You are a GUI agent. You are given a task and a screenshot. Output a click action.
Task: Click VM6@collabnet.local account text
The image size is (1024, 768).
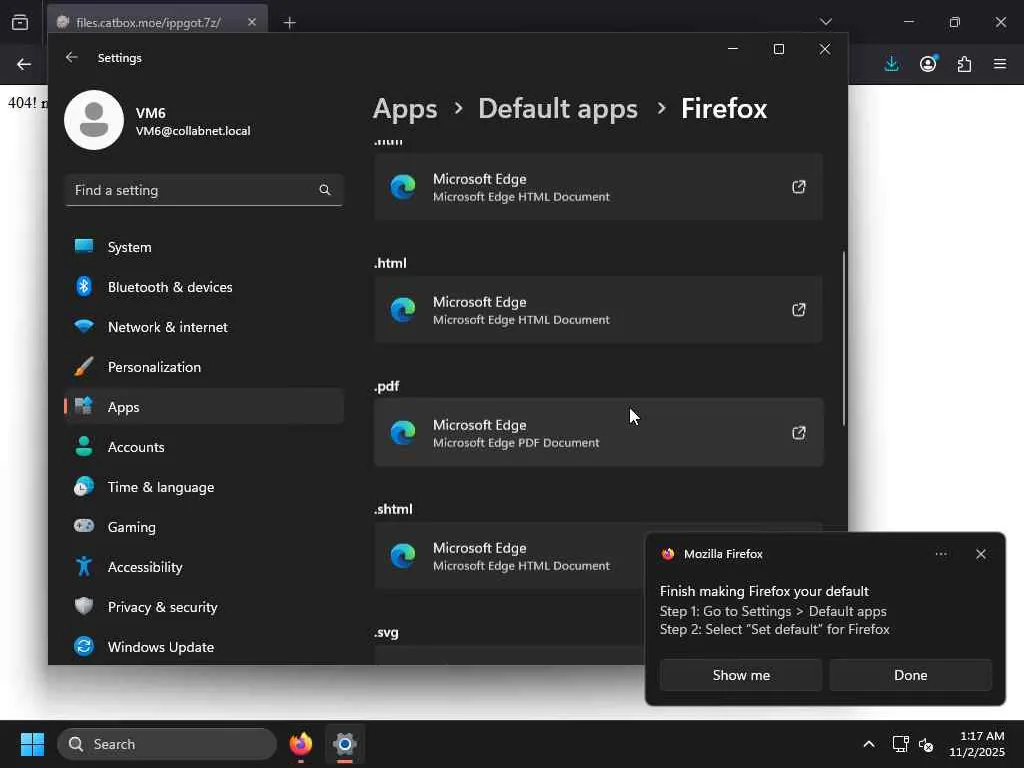[193, 131]
